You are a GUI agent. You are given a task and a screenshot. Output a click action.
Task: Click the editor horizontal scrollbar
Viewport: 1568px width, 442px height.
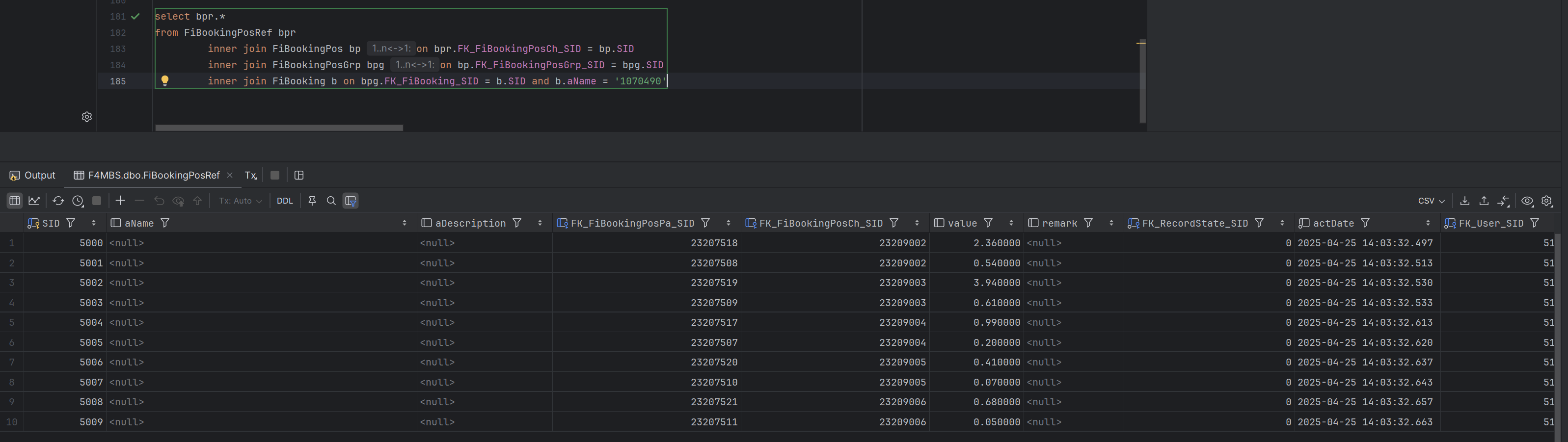[279, 128]
